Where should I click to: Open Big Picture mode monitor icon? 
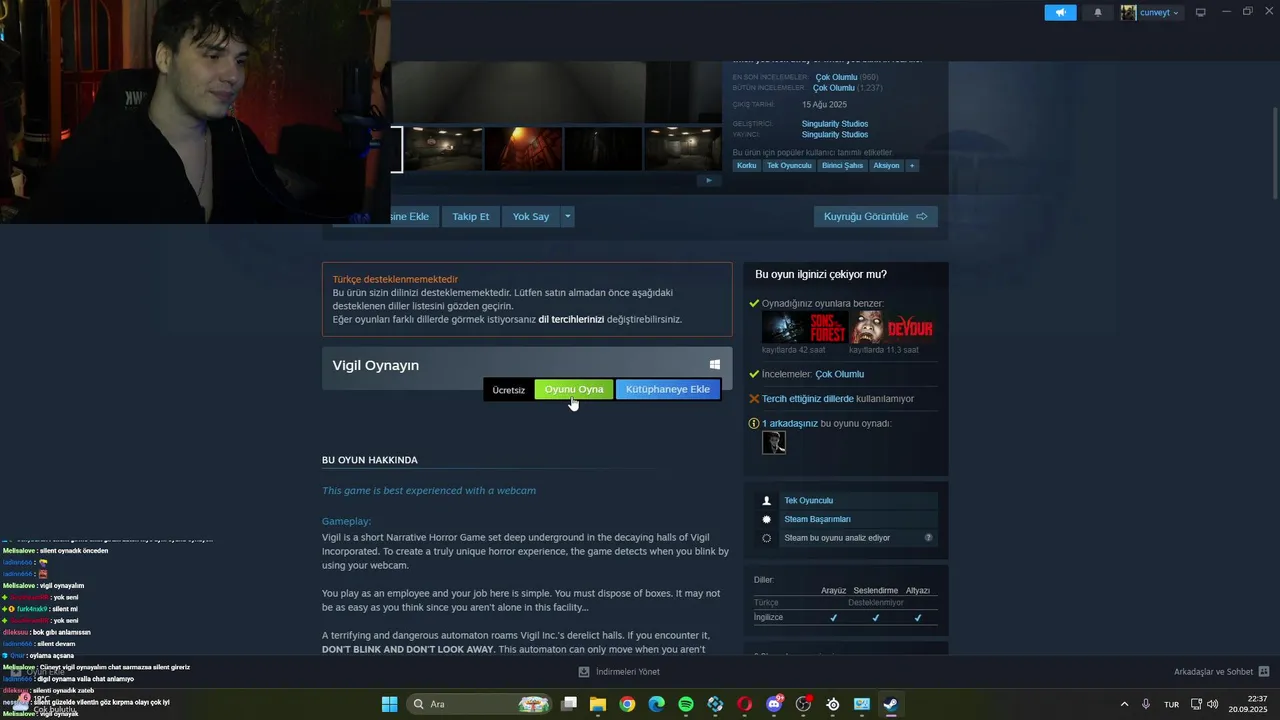pyautogui.click(x=1201, y=12)
